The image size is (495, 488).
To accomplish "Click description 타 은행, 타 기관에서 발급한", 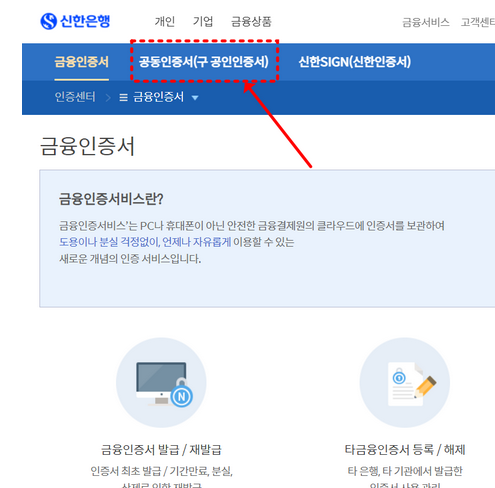I will [x=405, y=471].
